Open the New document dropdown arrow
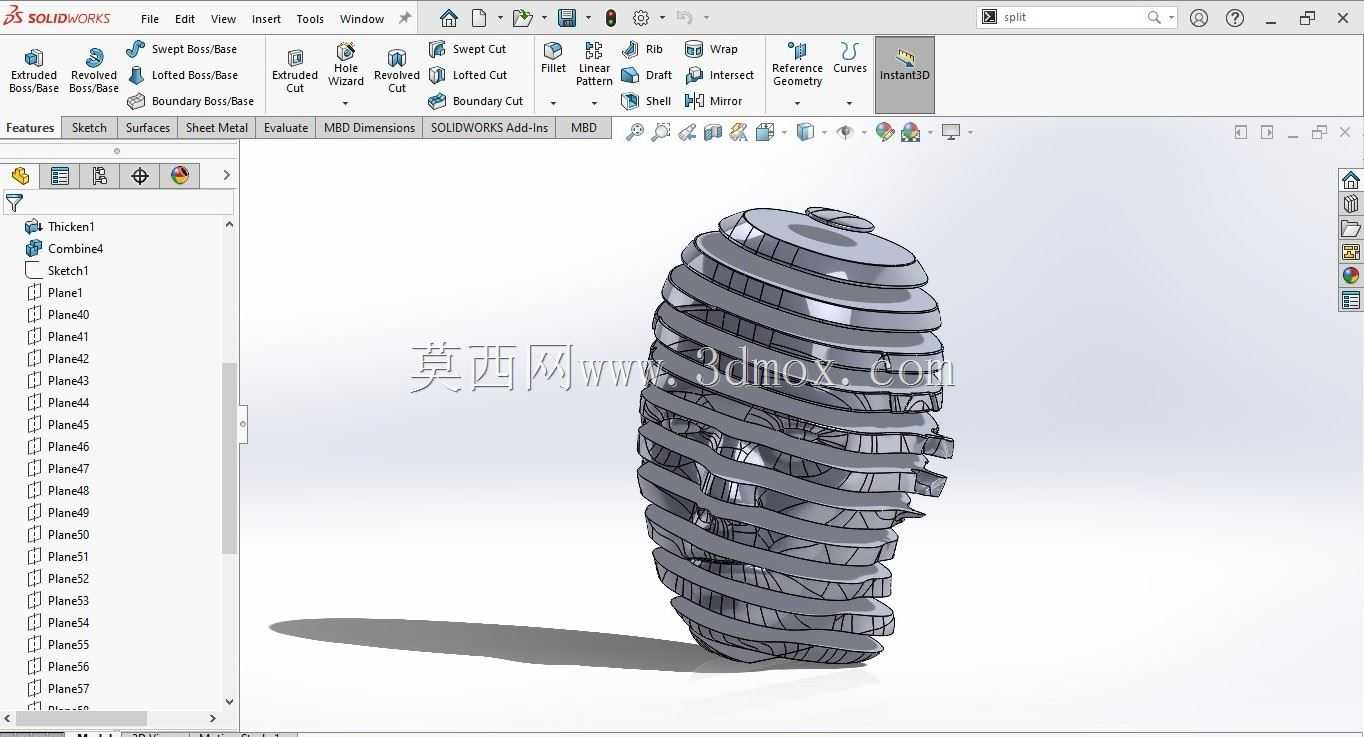The image size is (1364, 737). [500, 17]
